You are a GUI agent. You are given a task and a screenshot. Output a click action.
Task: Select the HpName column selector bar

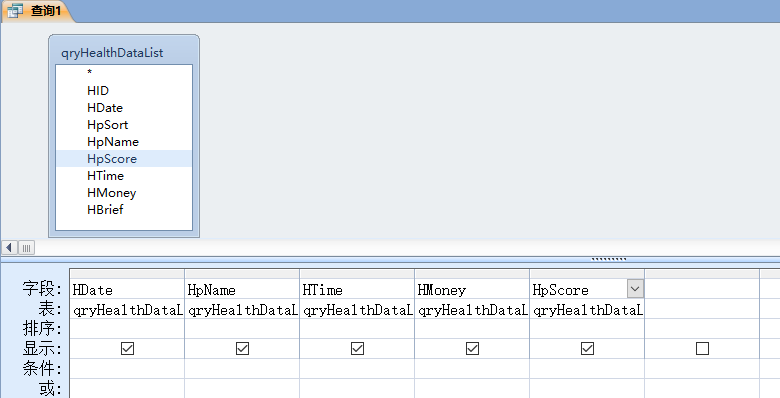[242, 274]
